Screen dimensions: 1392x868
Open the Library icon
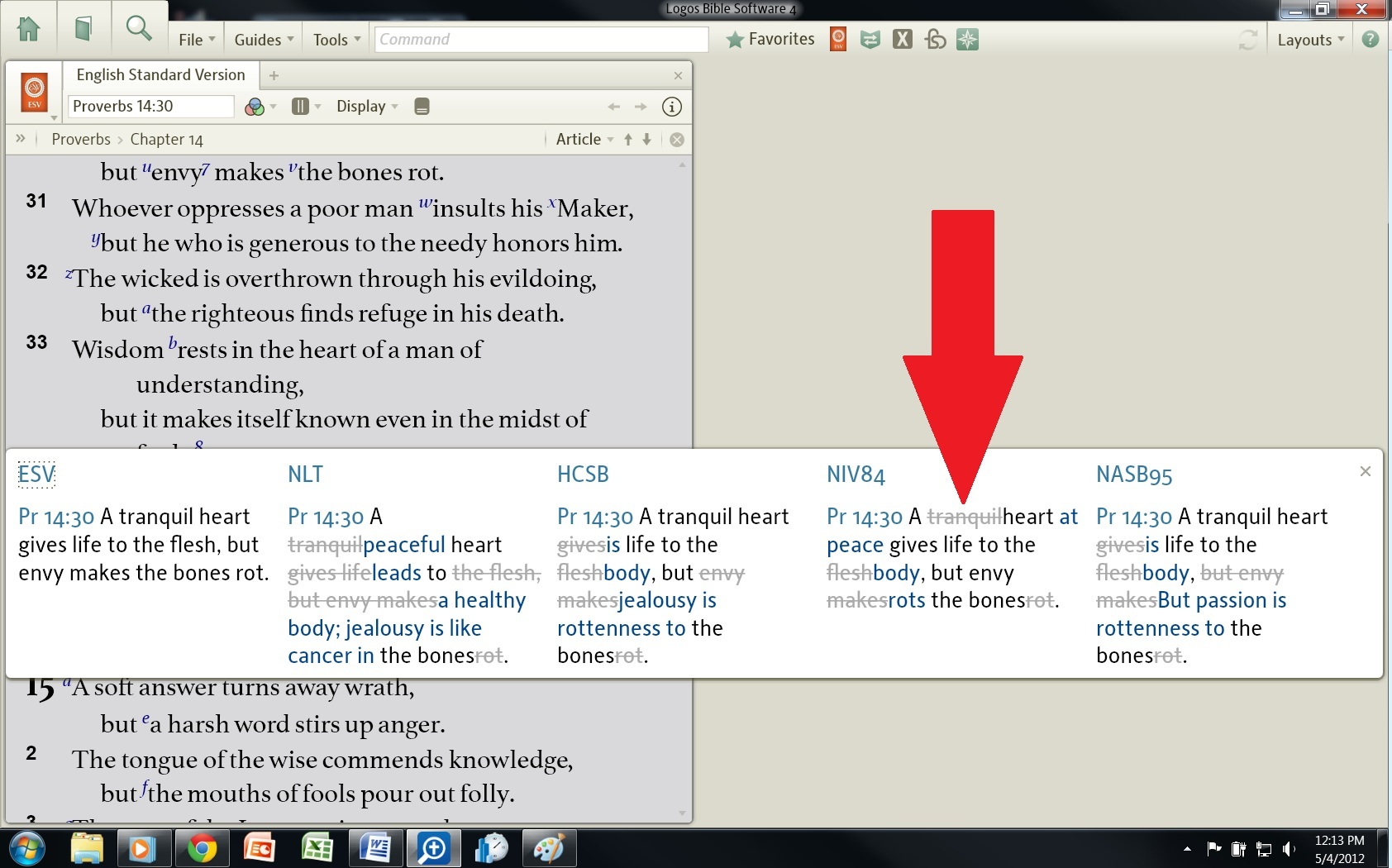[x=83, y=29]
